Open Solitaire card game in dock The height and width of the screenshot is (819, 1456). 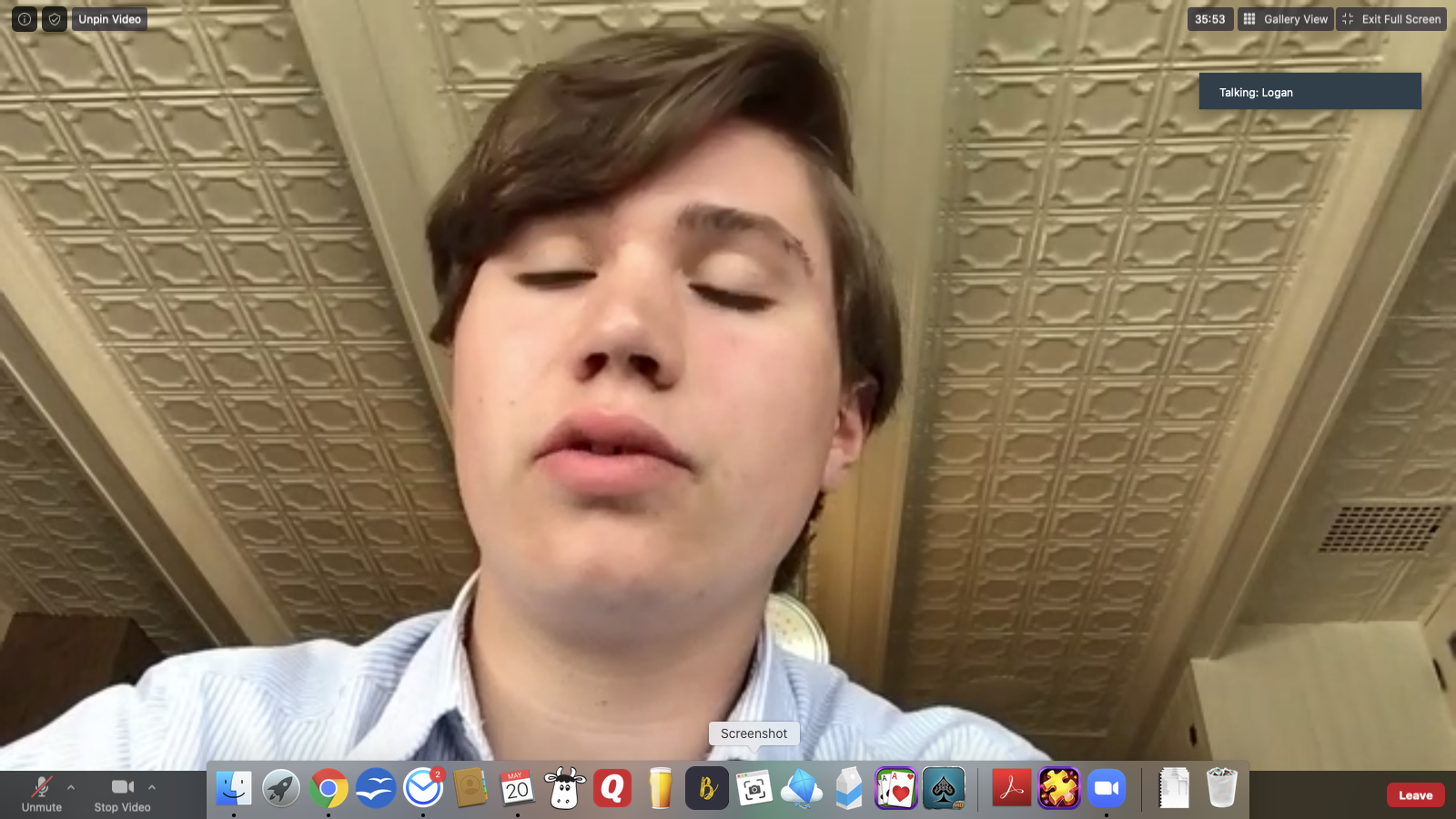coord(896,788)
